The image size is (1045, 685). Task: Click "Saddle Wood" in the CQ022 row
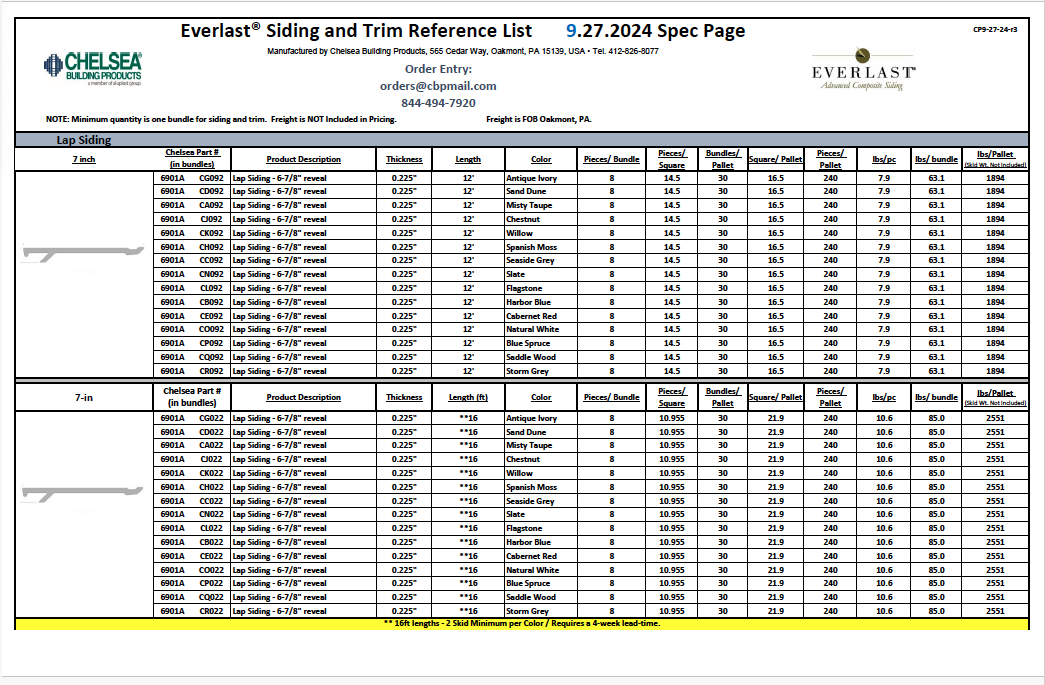click(x=530, y=598)
